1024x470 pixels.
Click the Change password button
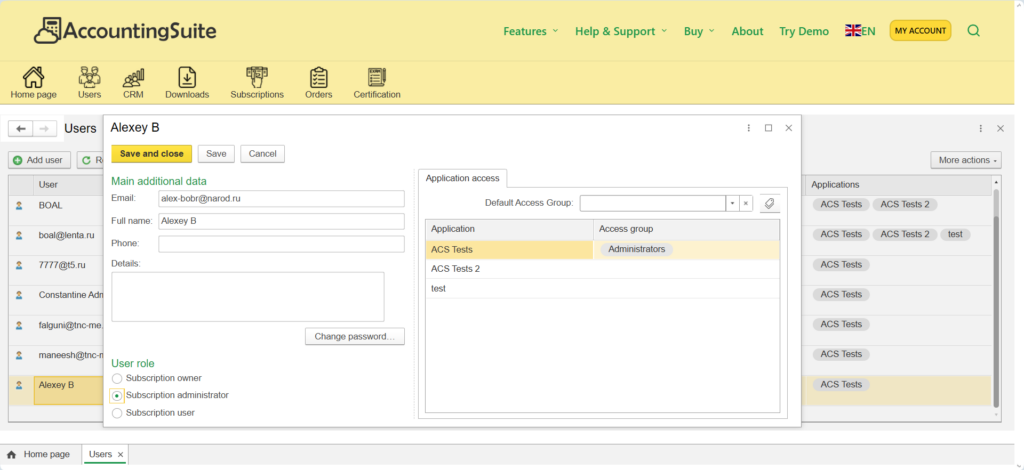click(x=355, y=337)
